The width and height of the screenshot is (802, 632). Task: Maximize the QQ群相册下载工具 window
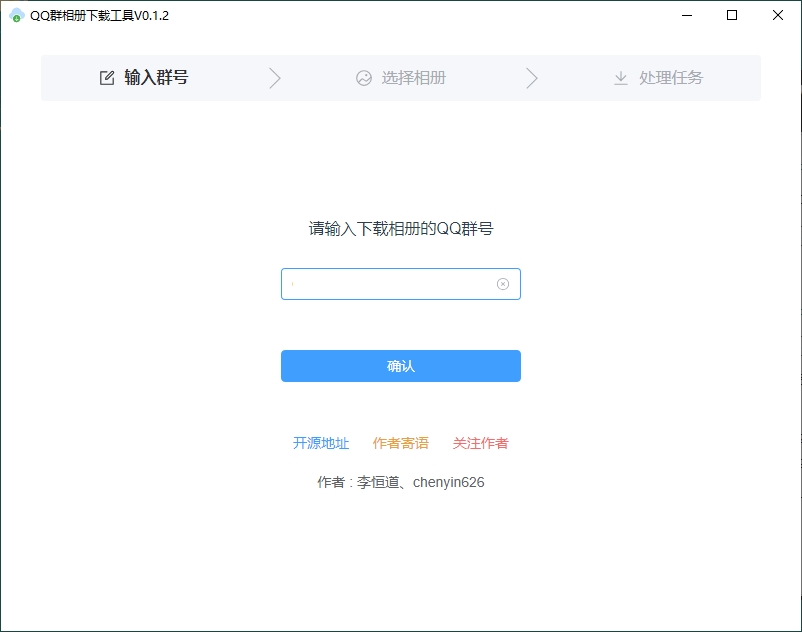732,15
